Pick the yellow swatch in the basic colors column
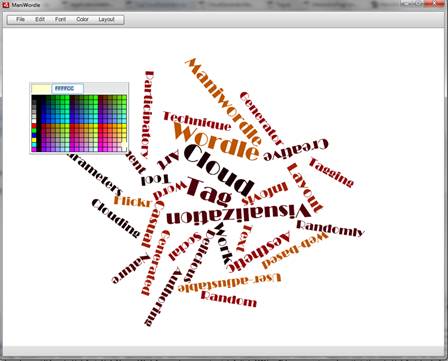The image size is (448, 361). (34, 140)
